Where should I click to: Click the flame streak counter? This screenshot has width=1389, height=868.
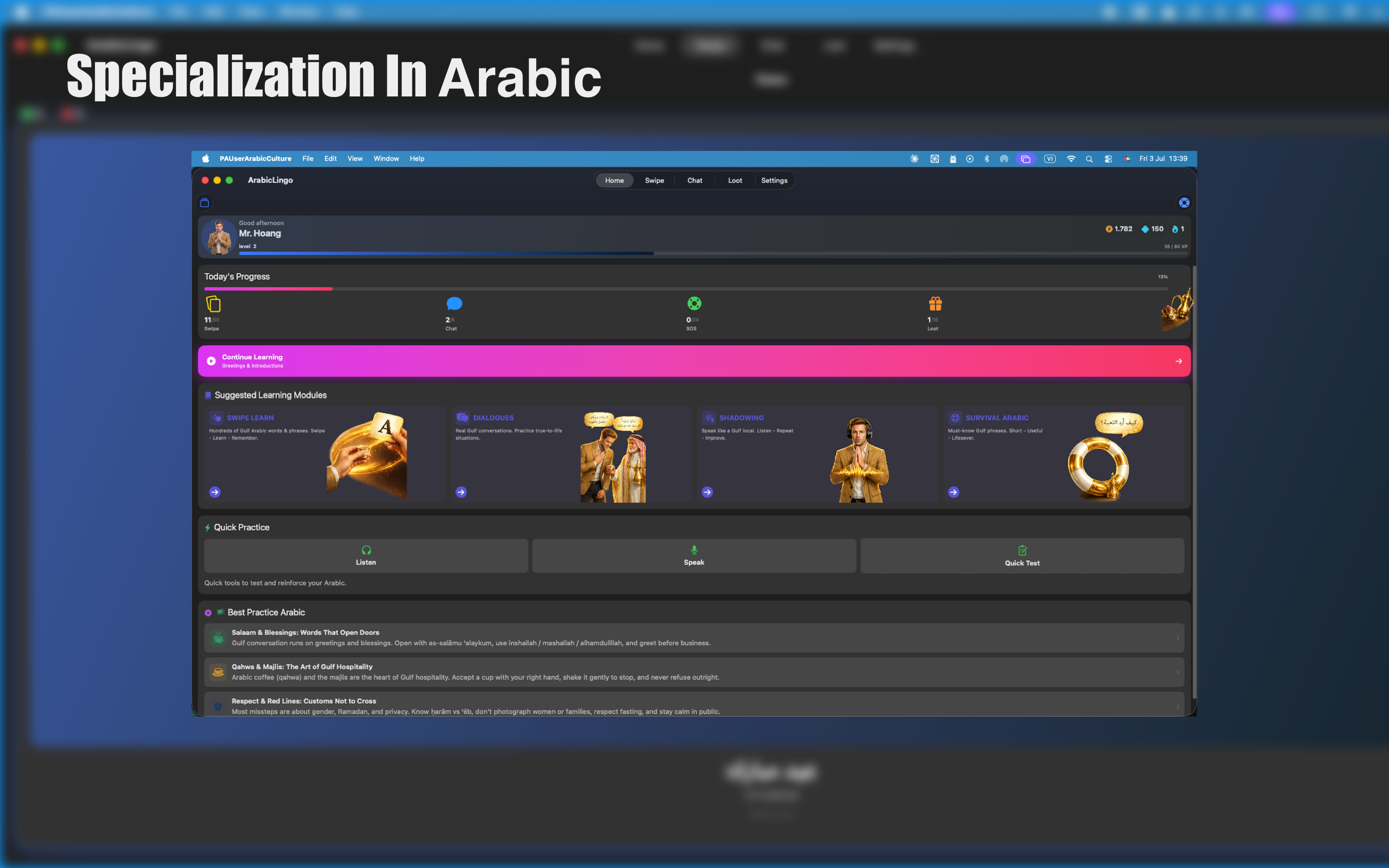pos(1178,229)
